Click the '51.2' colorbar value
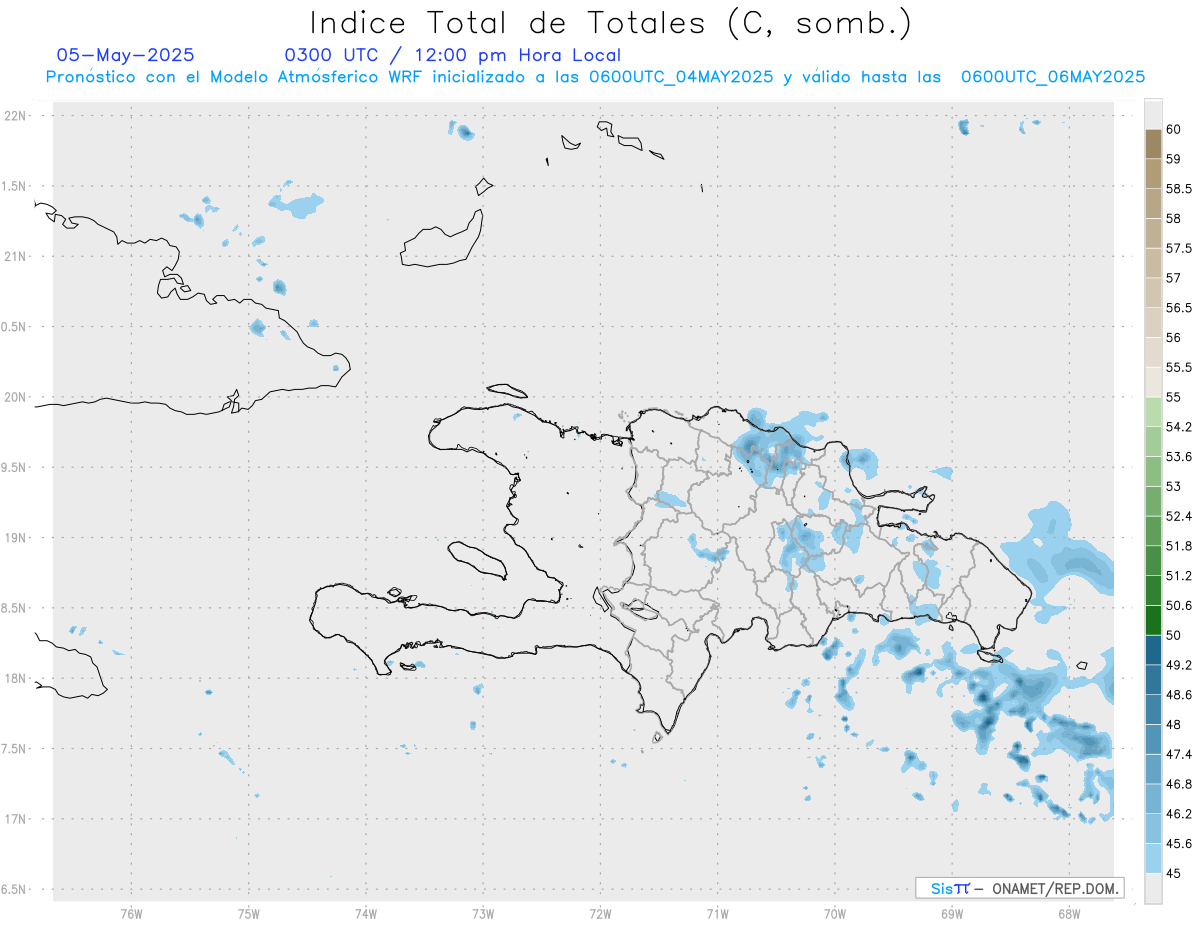This screenshot has height=927, width=1200. 1179,576
